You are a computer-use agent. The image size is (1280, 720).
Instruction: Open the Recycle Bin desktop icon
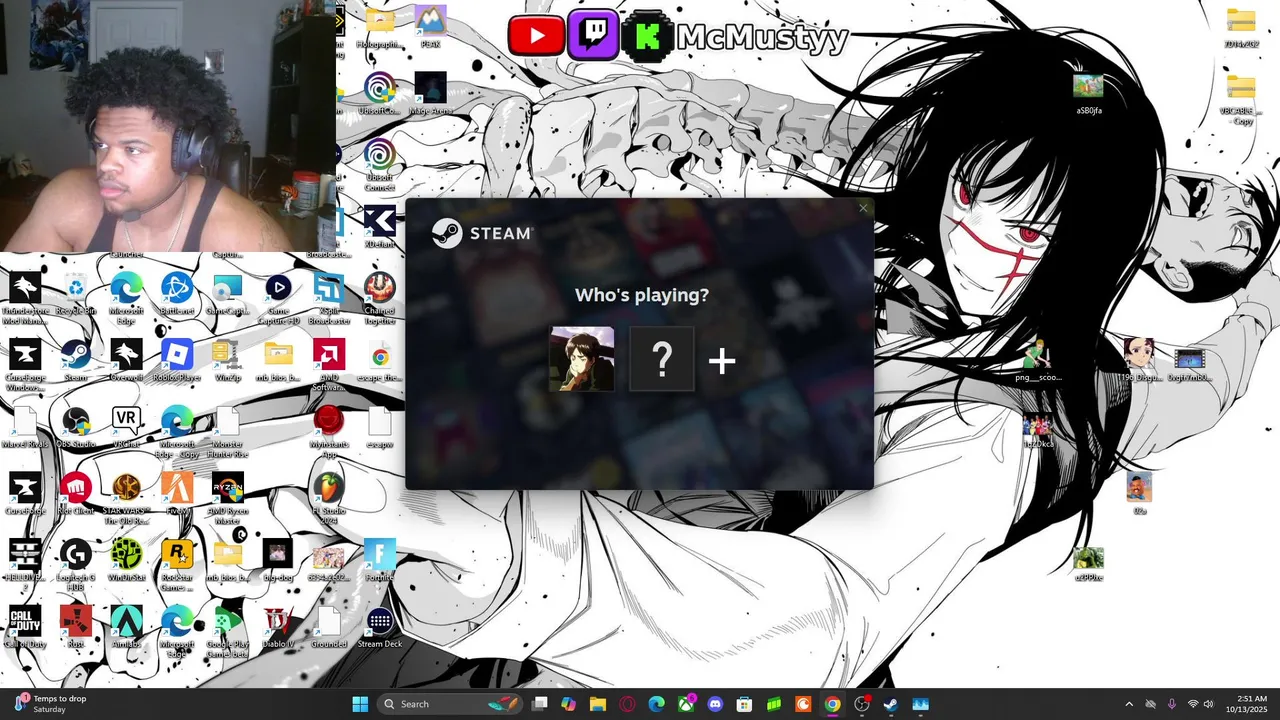point(76,296)
